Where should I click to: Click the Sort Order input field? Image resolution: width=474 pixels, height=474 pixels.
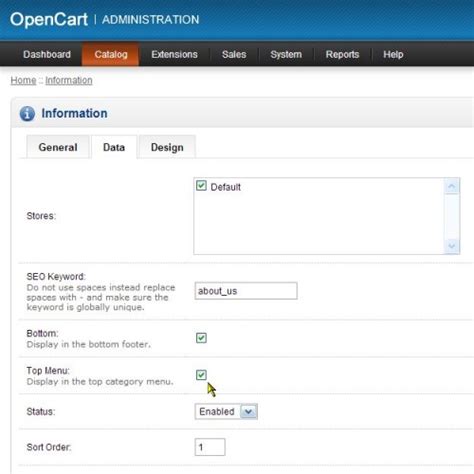coord(210,447)
